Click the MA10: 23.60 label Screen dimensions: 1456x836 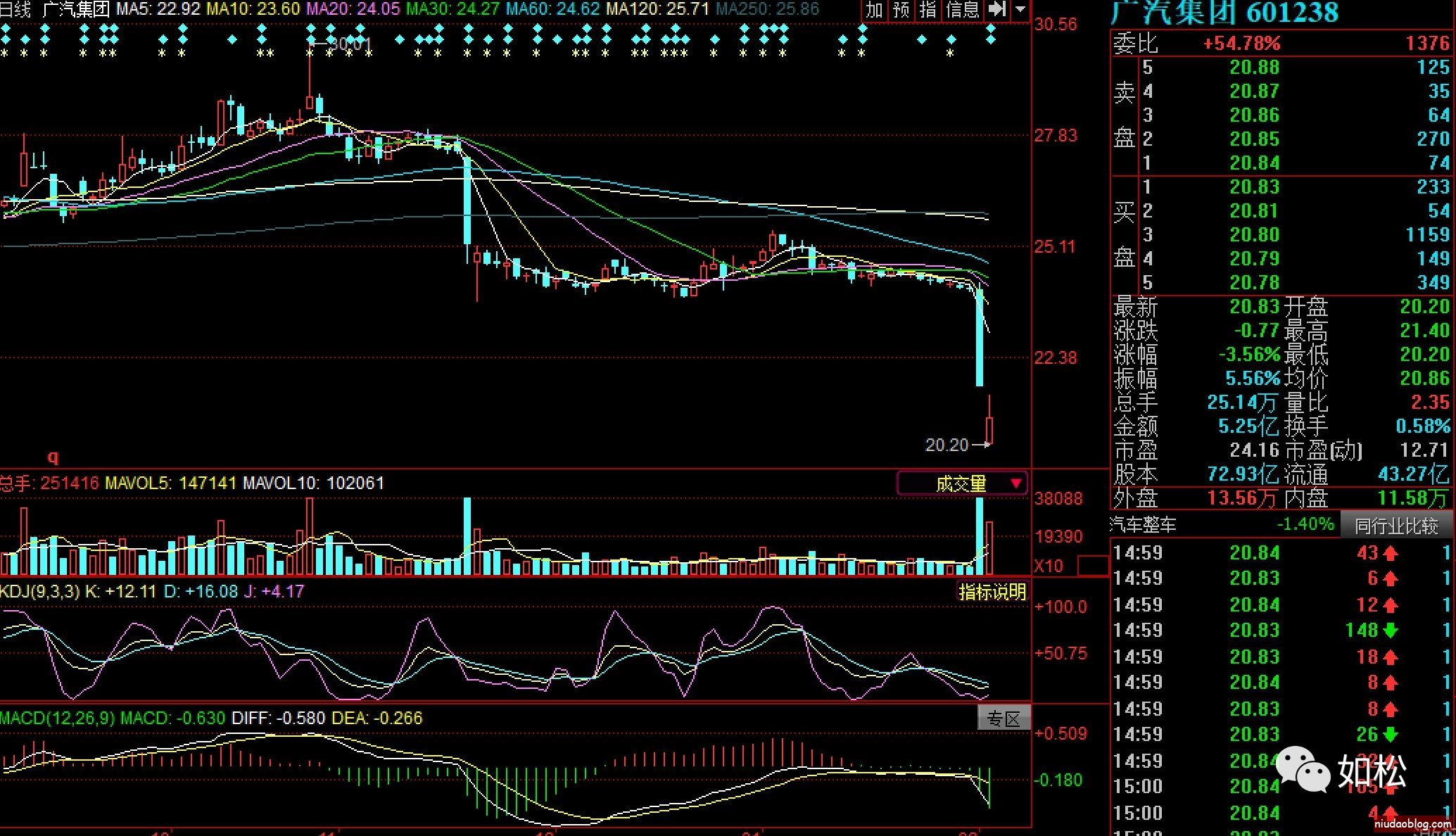click(x=254, y=9)
